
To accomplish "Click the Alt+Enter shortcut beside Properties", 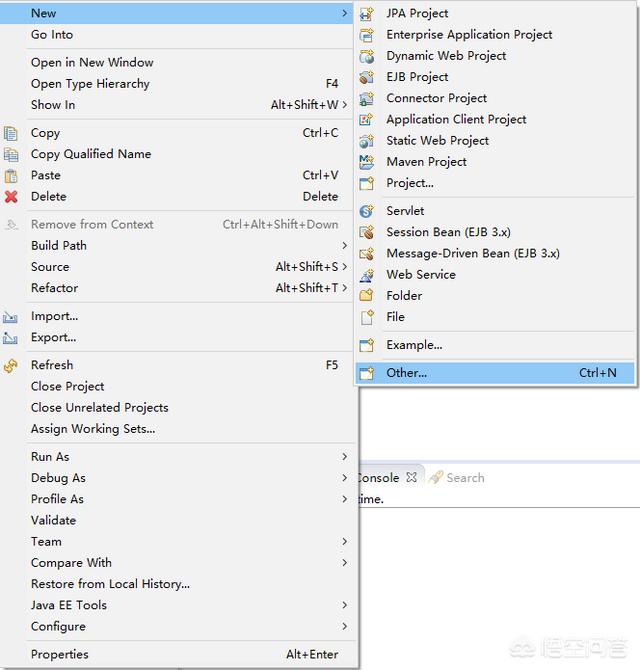I will pos(312,655).
